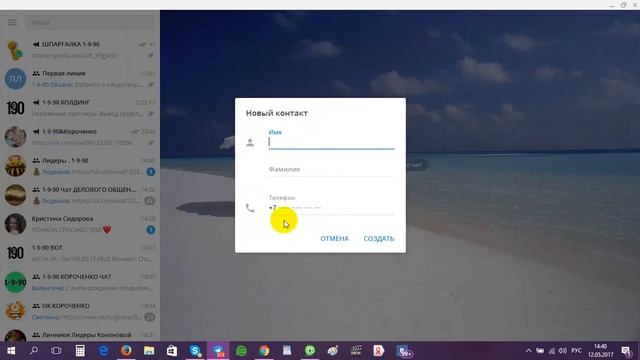
Task: Click the ОТМЕНА cancel button
Action: (x=334, y=239)
